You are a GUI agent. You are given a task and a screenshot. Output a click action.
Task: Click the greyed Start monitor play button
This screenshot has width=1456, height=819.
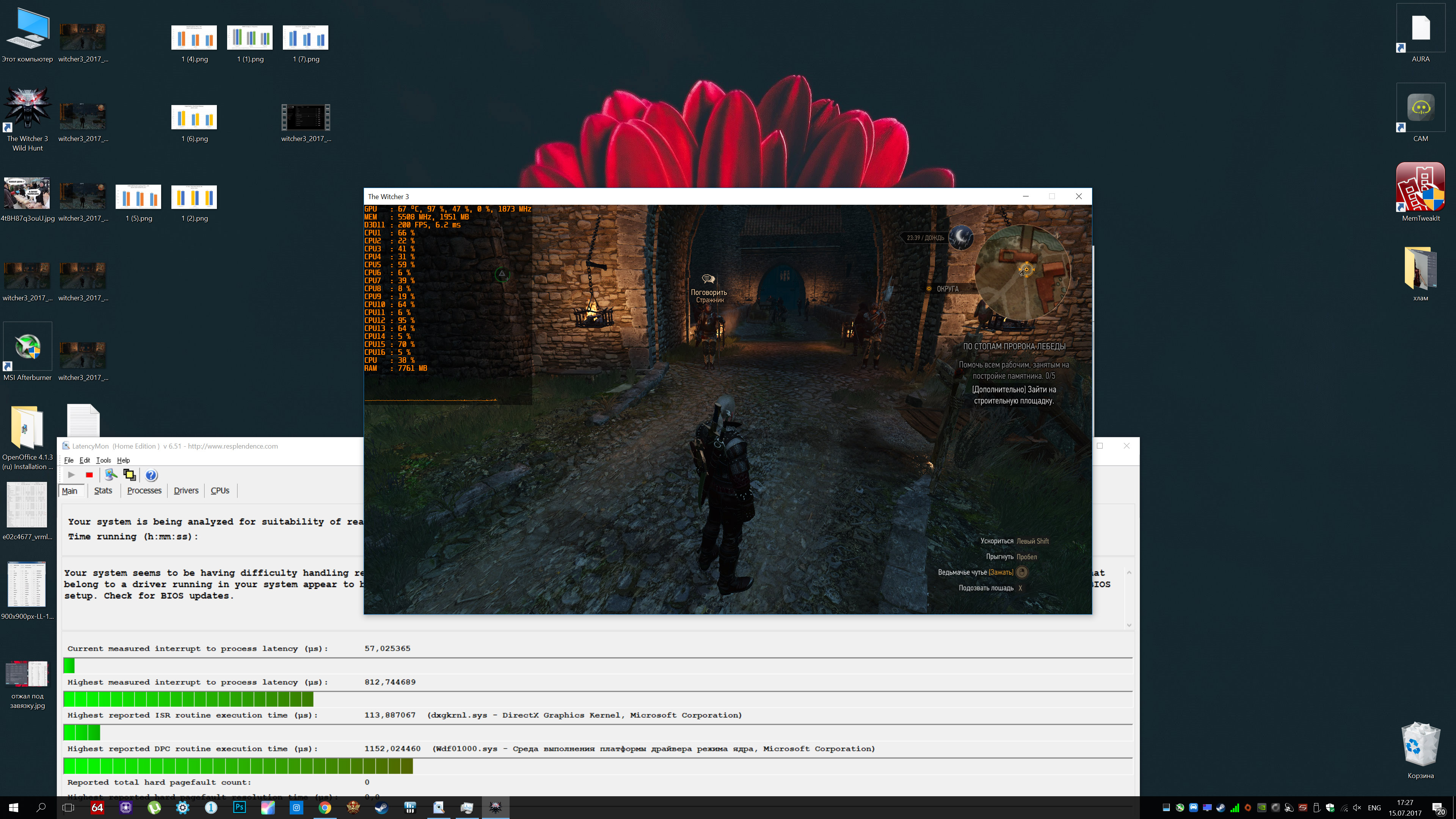pos(71,475)
